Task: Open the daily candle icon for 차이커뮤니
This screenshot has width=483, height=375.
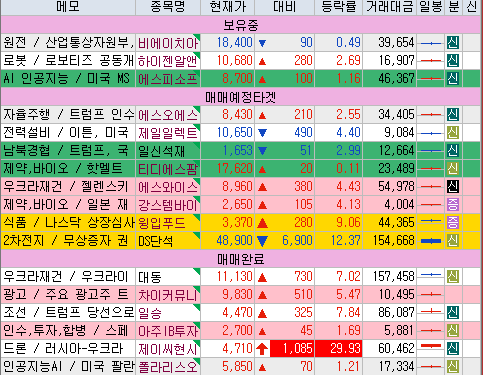Action: [x=431, y=295]
